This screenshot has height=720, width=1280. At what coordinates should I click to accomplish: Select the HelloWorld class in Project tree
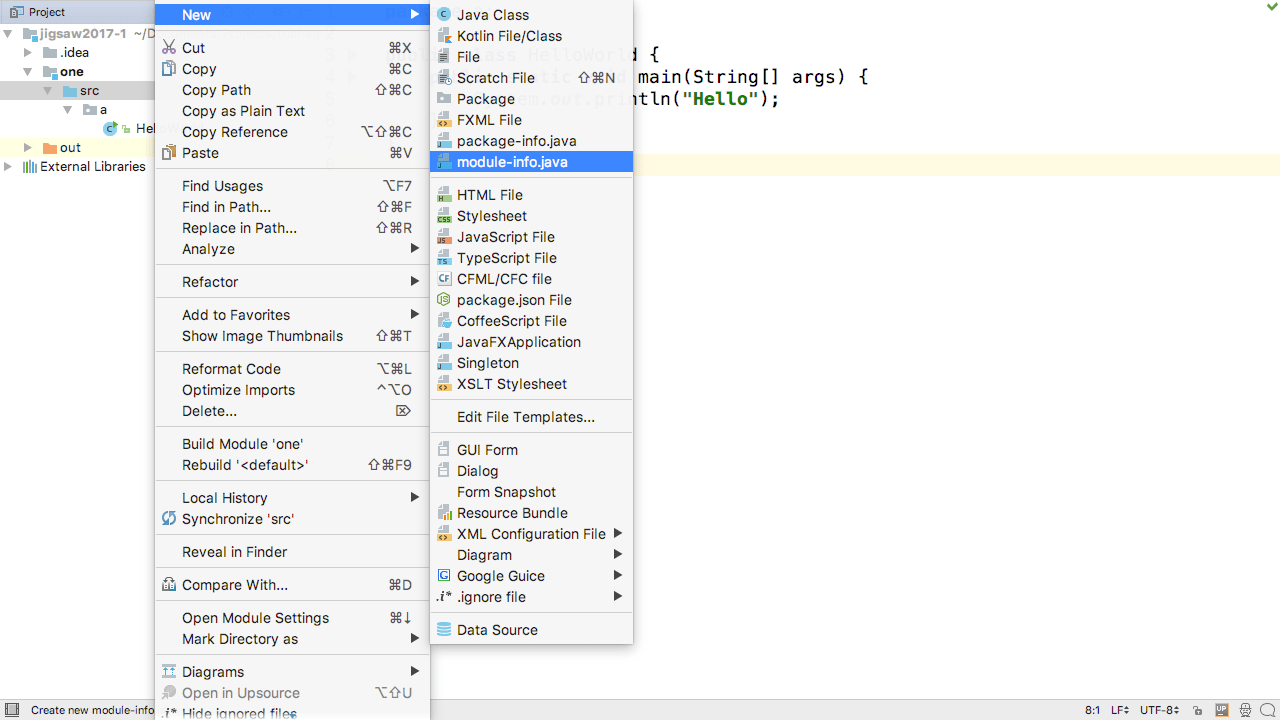[x=145, y=128]
